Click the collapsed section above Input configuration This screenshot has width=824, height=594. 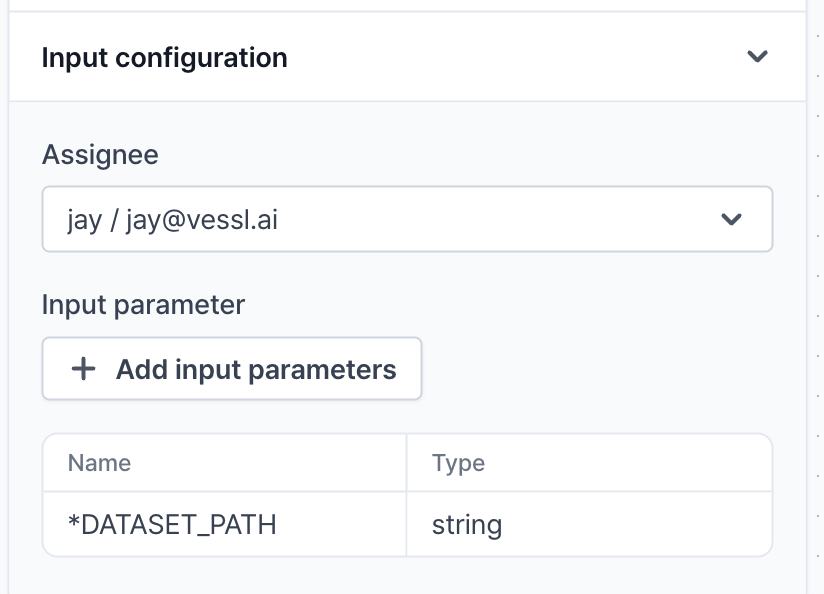click(406, 5)
